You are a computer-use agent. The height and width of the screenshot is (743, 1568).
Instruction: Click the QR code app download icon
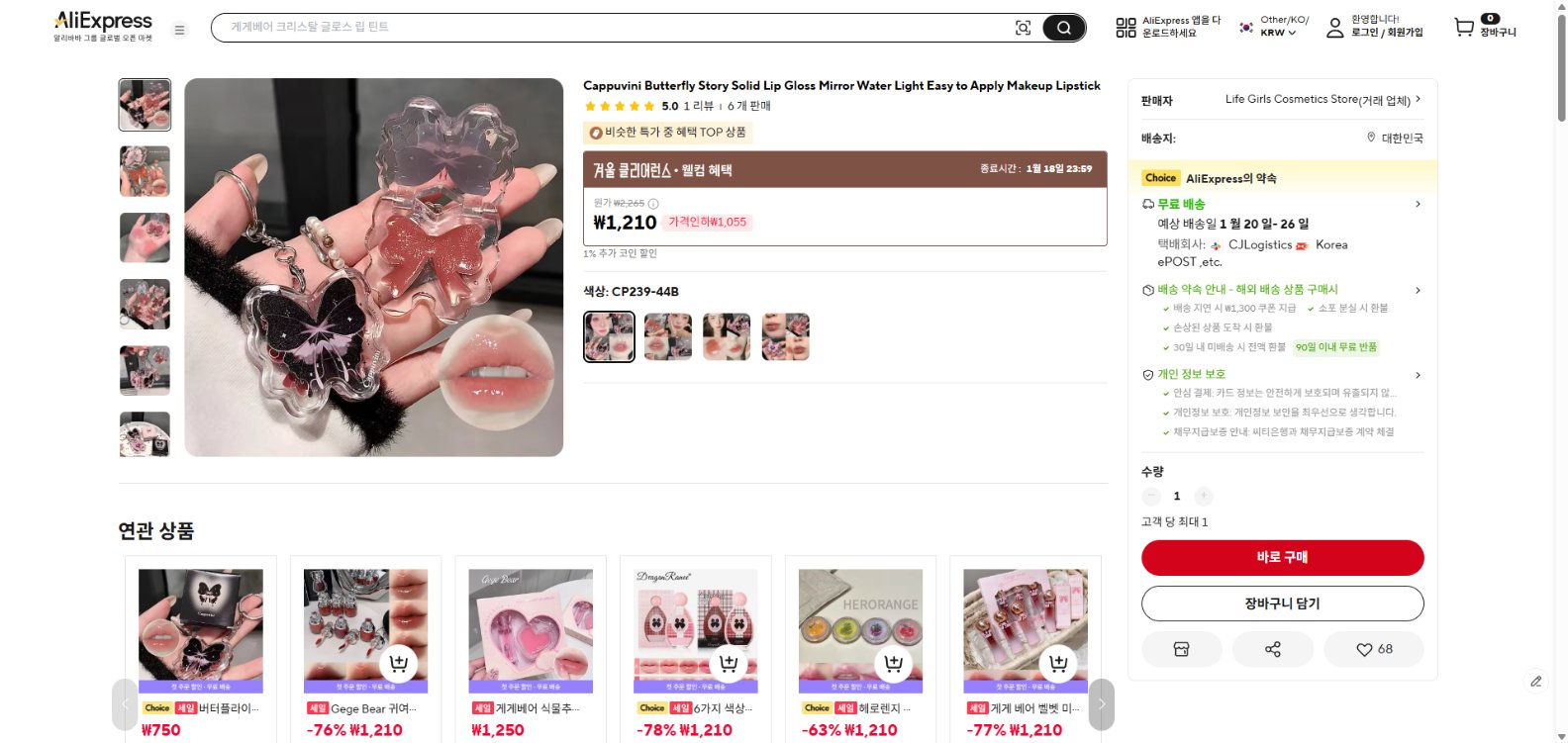click(x=1126, y=28)
